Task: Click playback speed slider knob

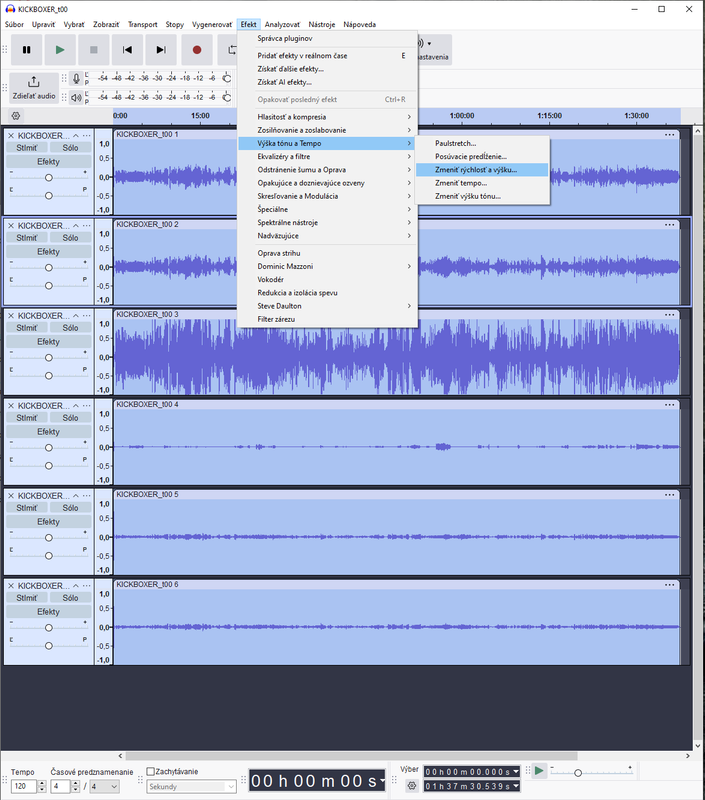Action: (x=578, y=773)
